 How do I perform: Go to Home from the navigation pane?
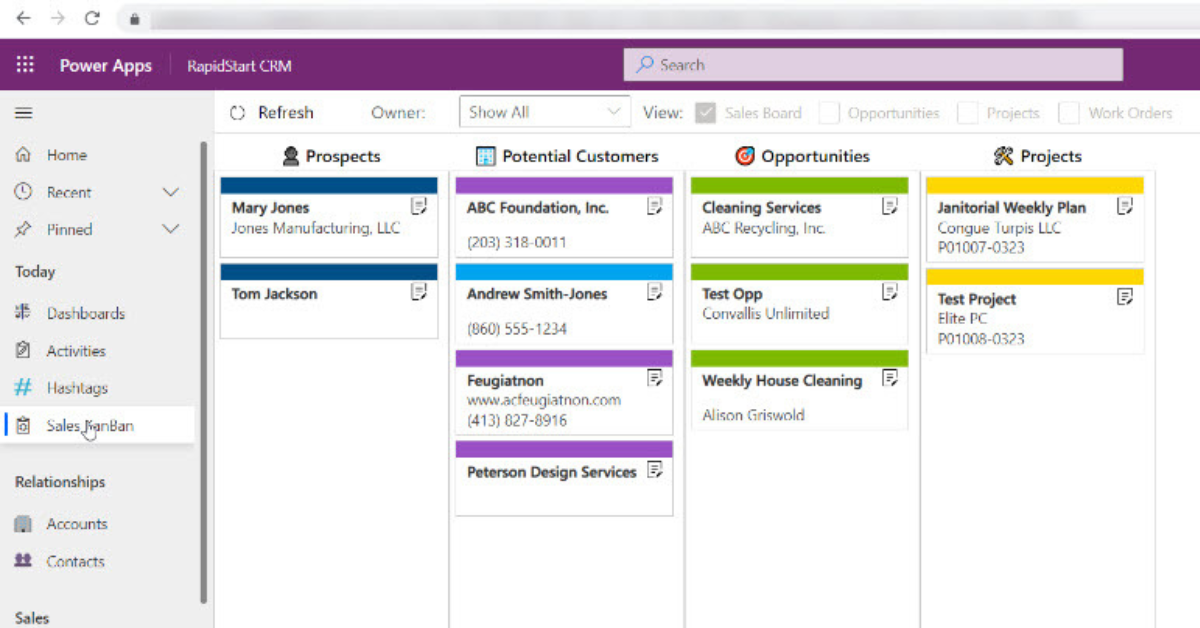[x=67, y=154]
